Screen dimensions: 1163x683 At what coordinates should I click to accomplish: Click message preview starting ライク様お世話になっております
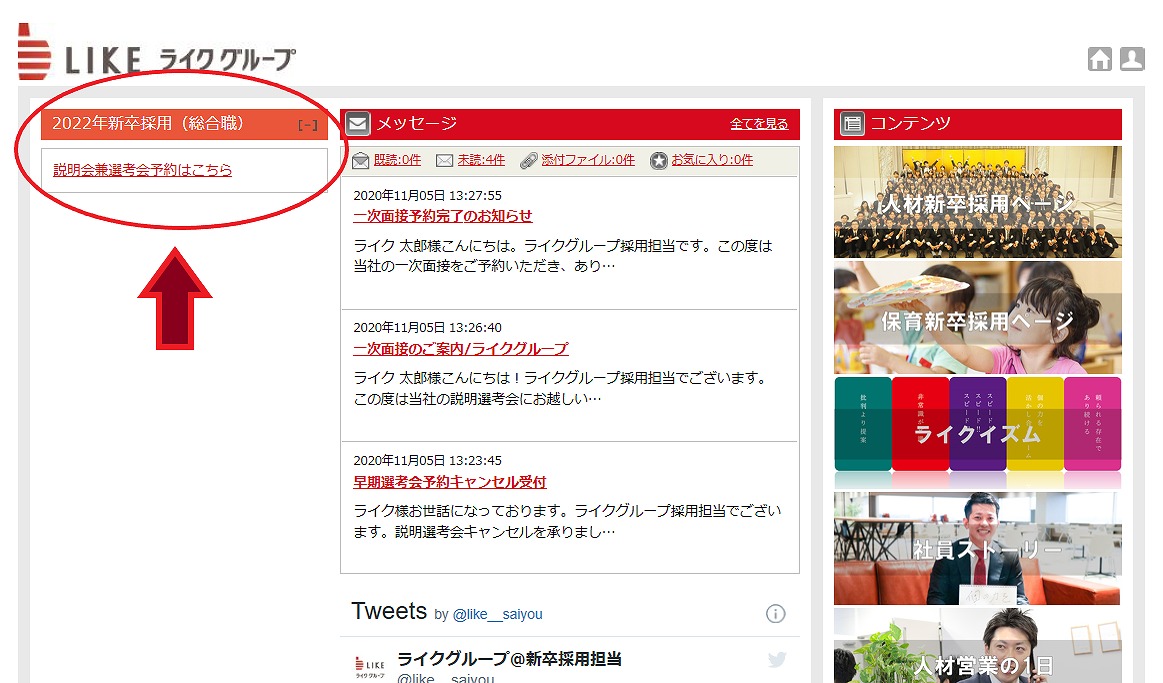point(567,521)
